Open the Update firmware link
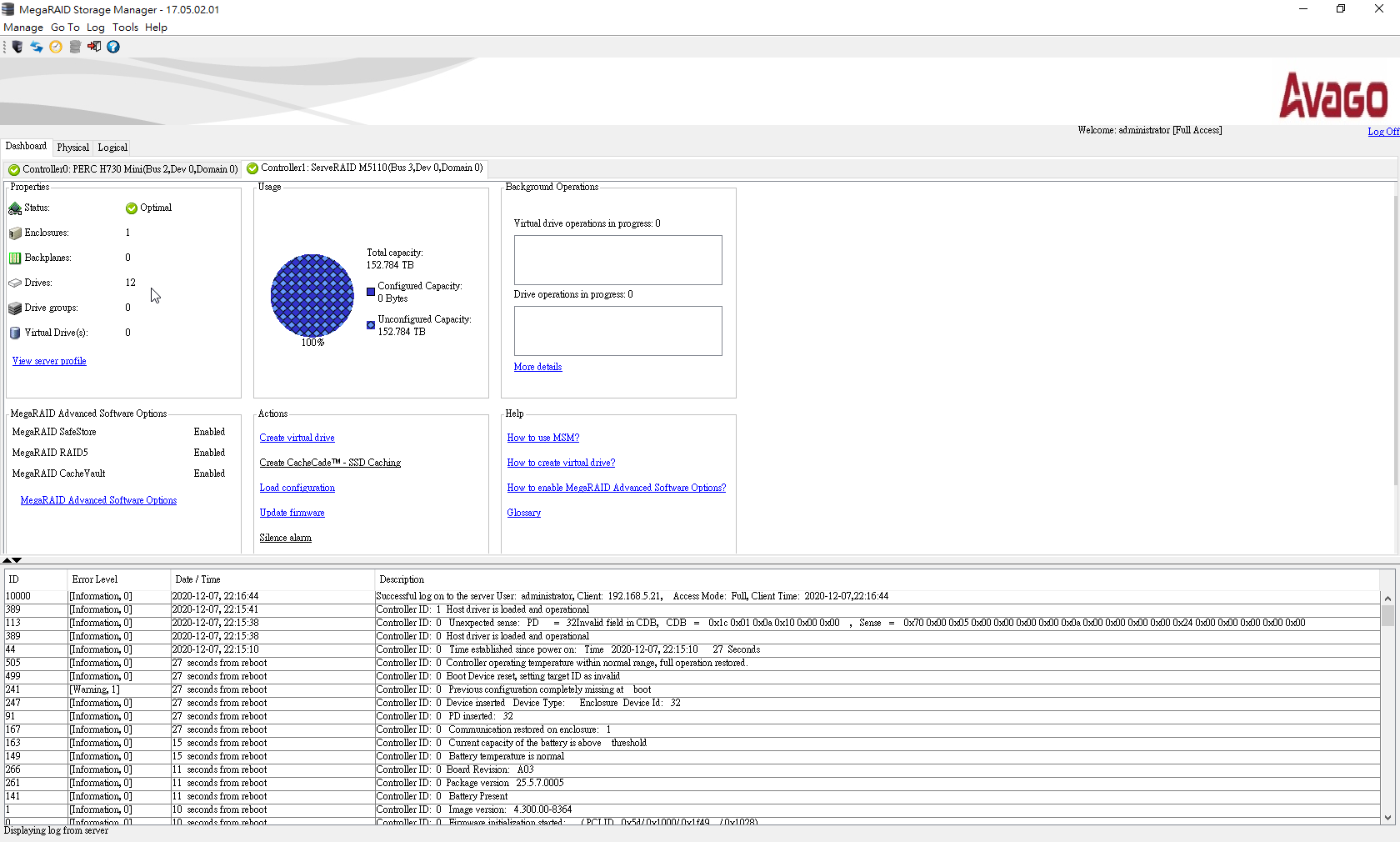 [292, 513]
